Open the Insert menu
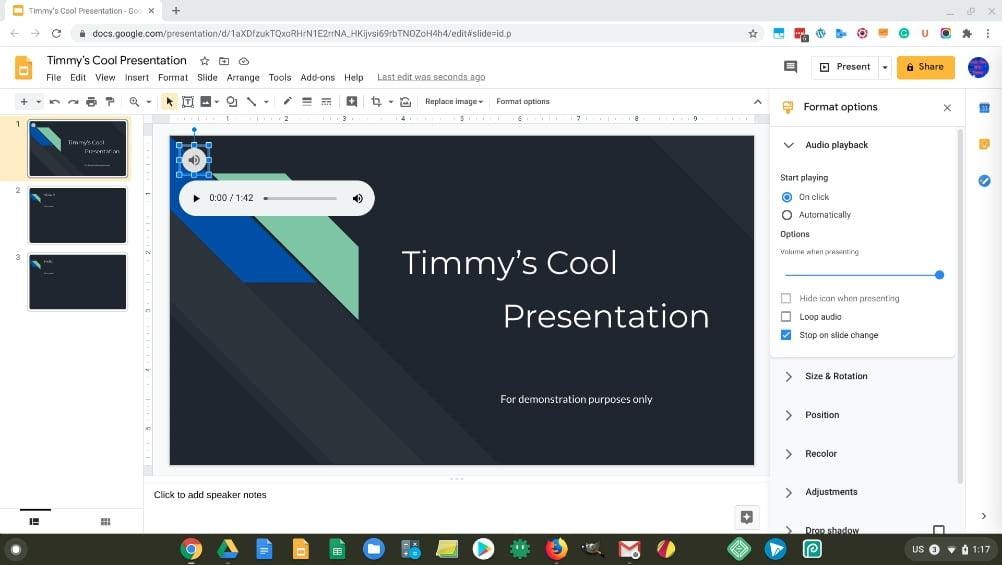The width and height of the screenshot is (1002, 565). tap(137, 77)
